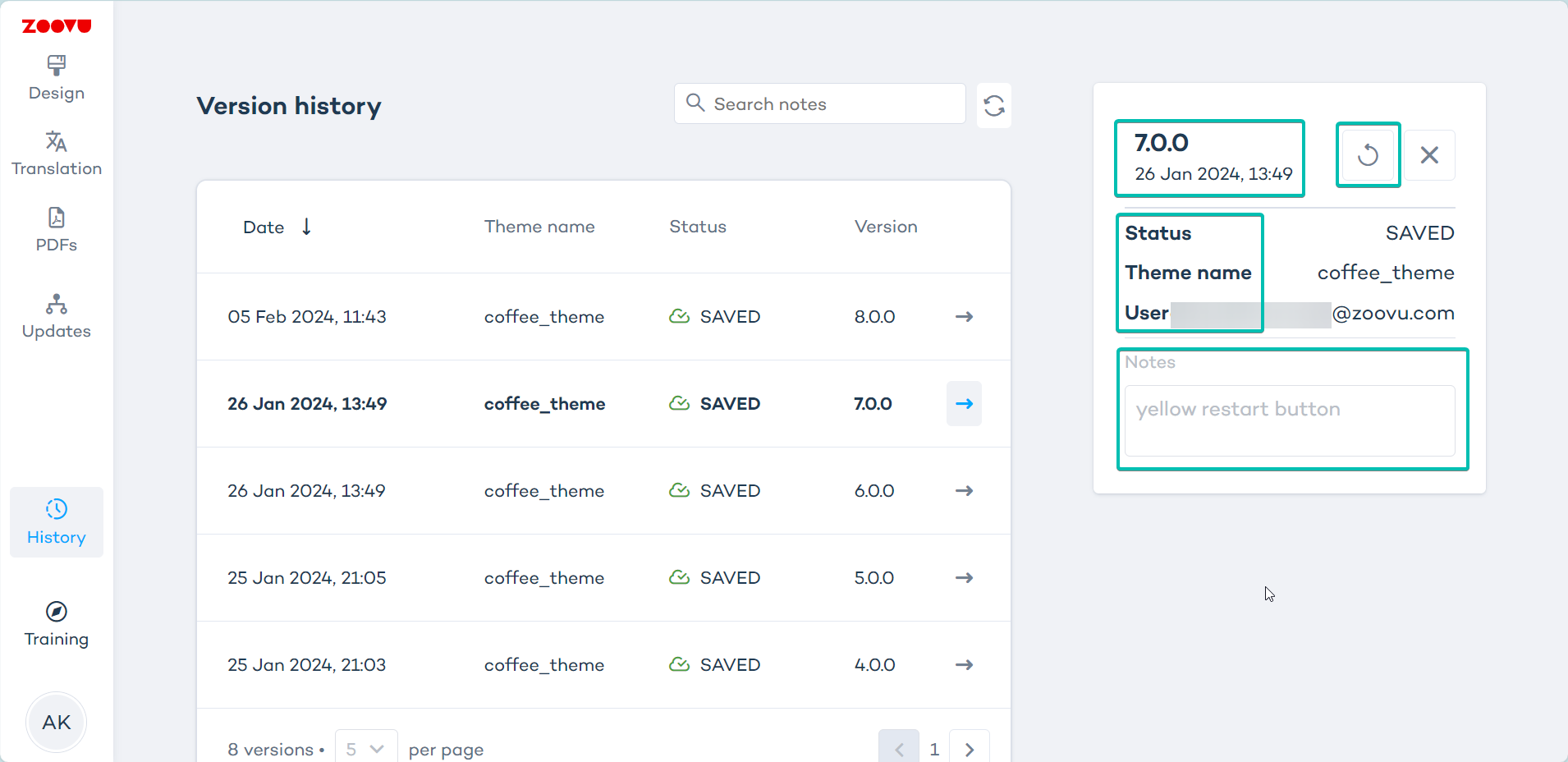Restore version 7.0.0 using the revert icon
1568x762 pixels.
coord(1367,155)
